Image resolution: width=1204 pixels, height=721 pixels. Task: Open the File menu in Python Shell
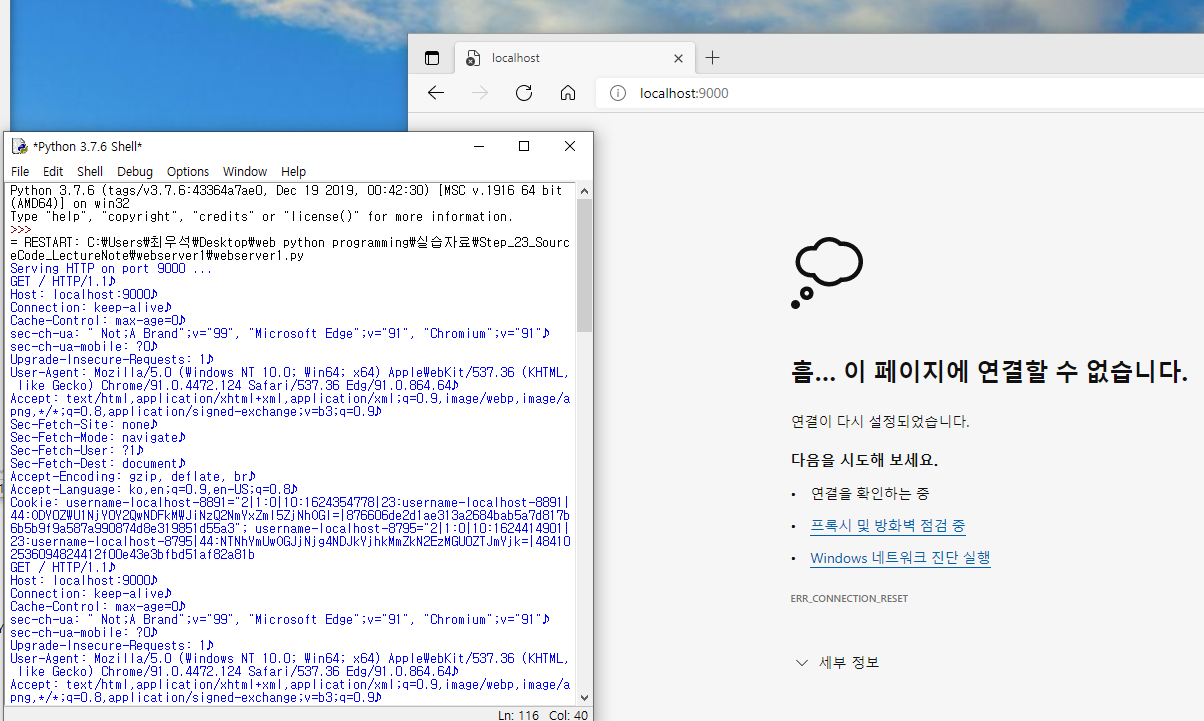tap(20, 172)
